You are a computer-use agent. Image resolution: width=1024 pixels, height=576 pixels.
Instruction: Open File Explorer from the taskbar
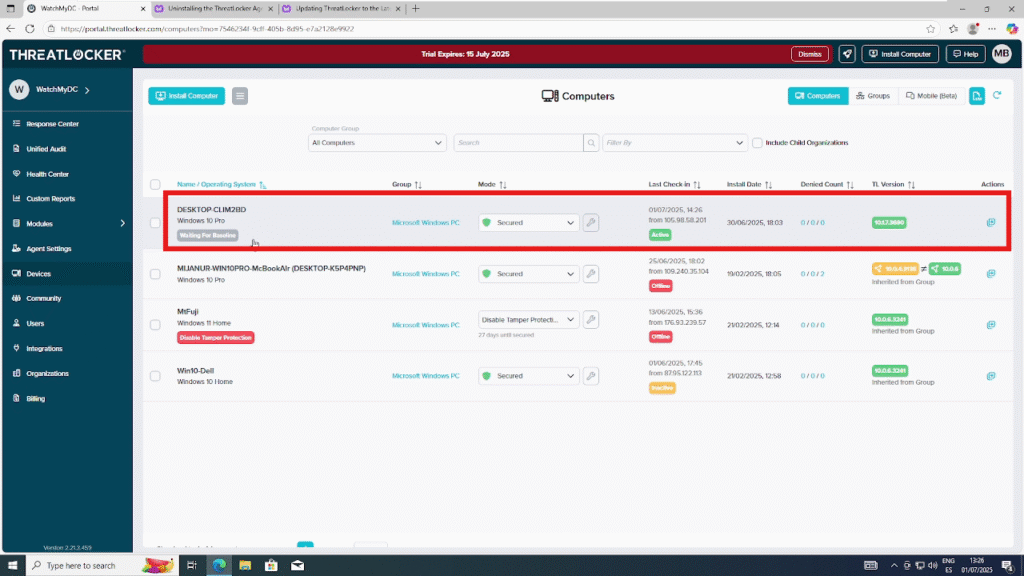point(245,566)
